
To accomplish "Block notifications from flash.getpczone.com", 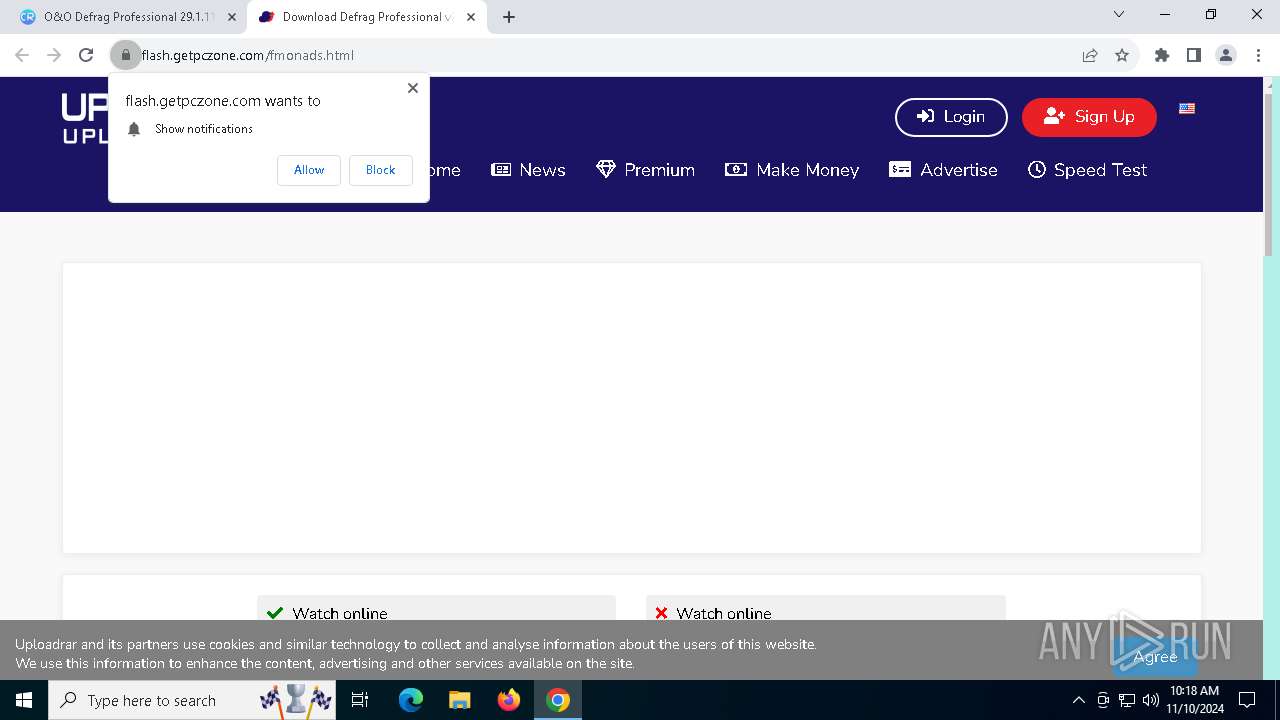I will pos(380,170).
